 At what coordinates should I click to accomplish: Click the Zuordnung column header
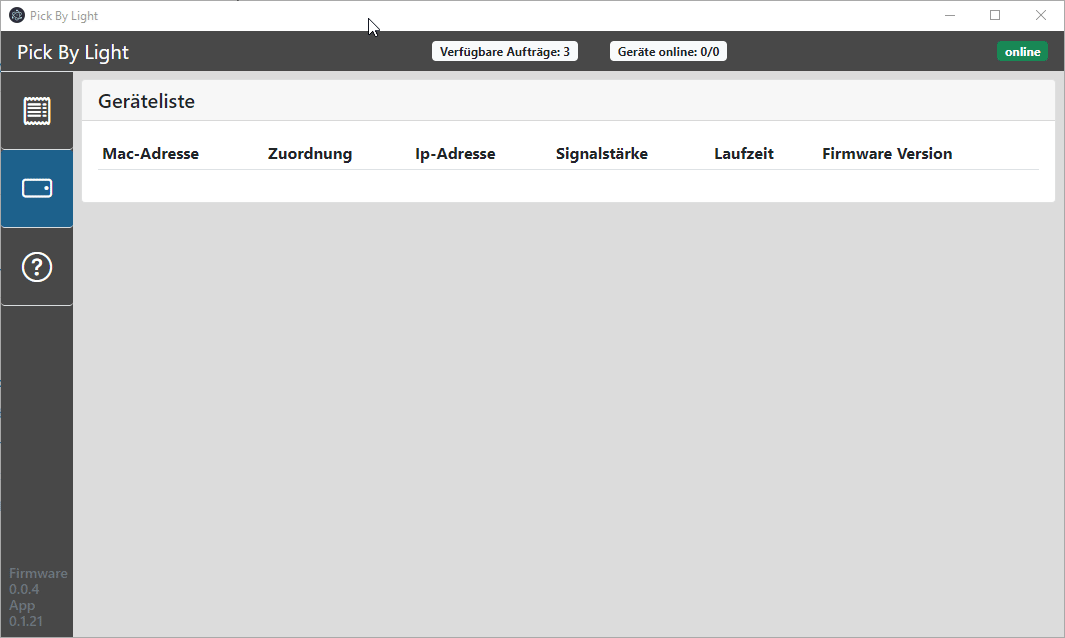310,154
